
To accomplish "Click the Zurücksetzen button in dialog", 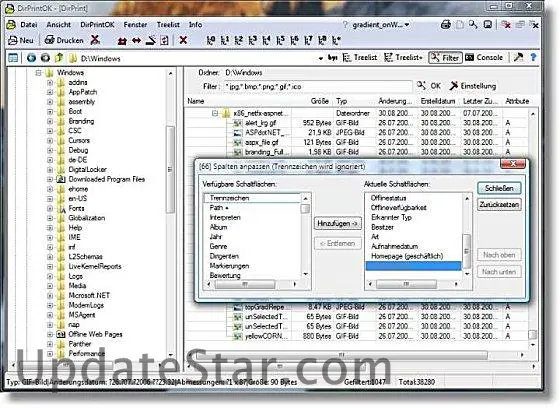I will pyautogui.click(x=499, y=205).
